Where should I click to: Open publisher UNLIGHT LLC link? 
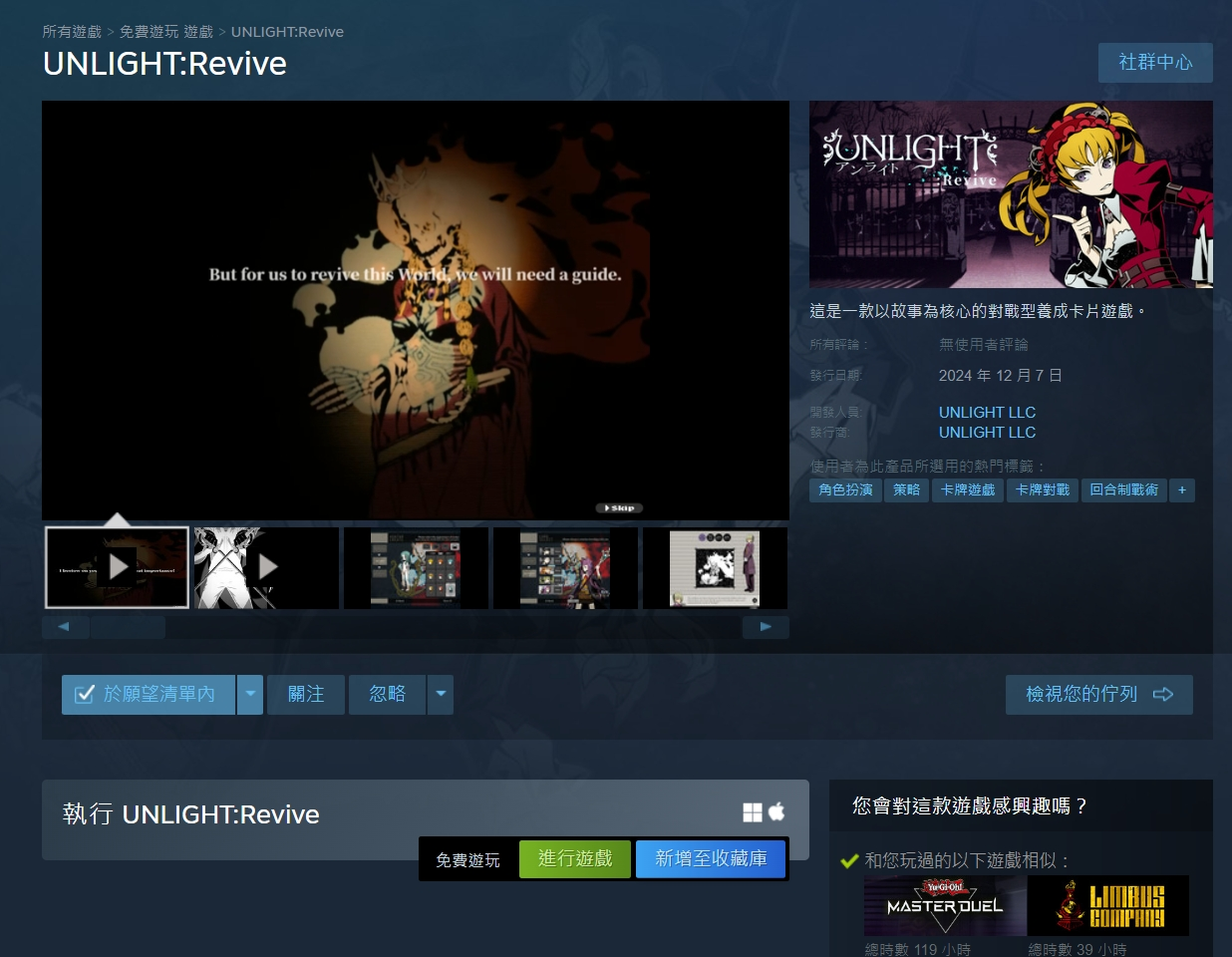987,432
